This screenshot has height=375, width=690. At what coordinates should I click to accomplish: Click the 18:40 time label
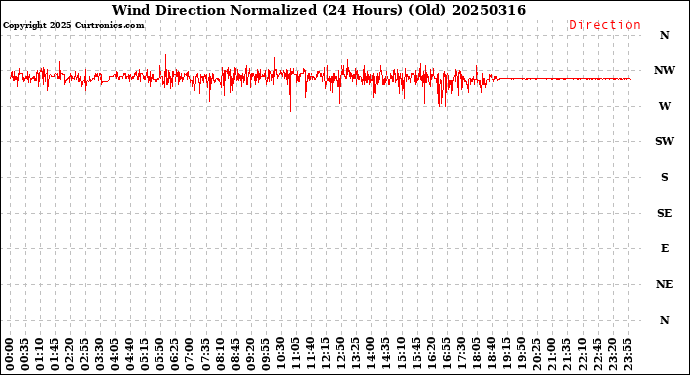point(492,354)
